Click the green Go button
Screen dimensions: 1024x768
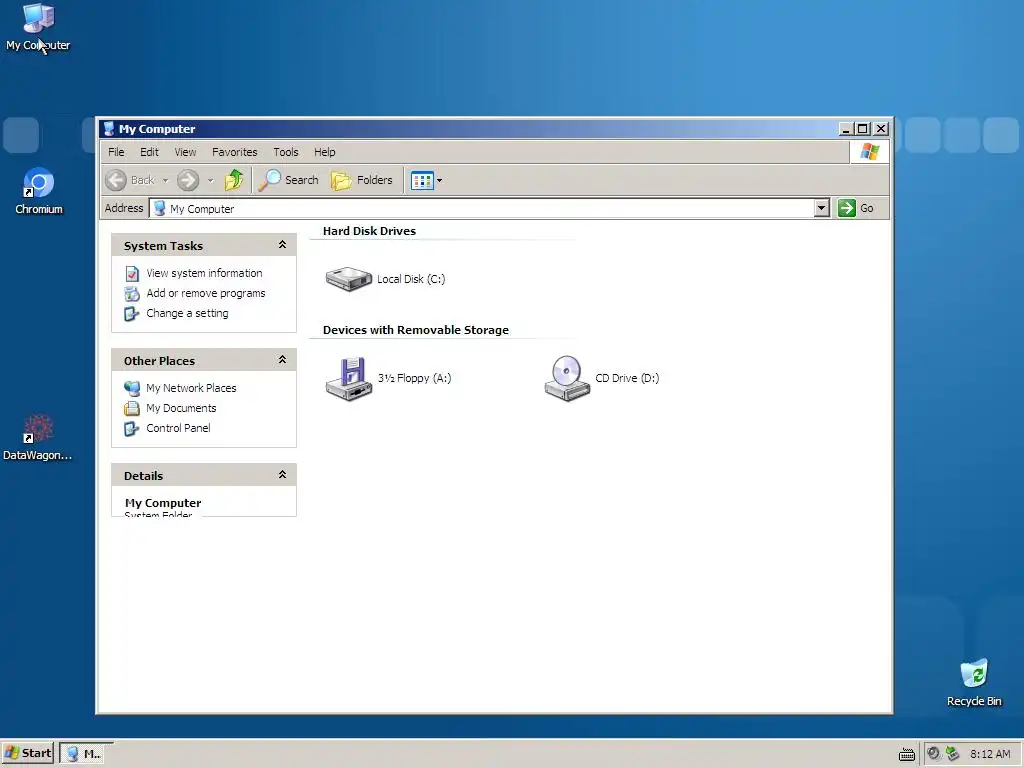tap(856, 208)
